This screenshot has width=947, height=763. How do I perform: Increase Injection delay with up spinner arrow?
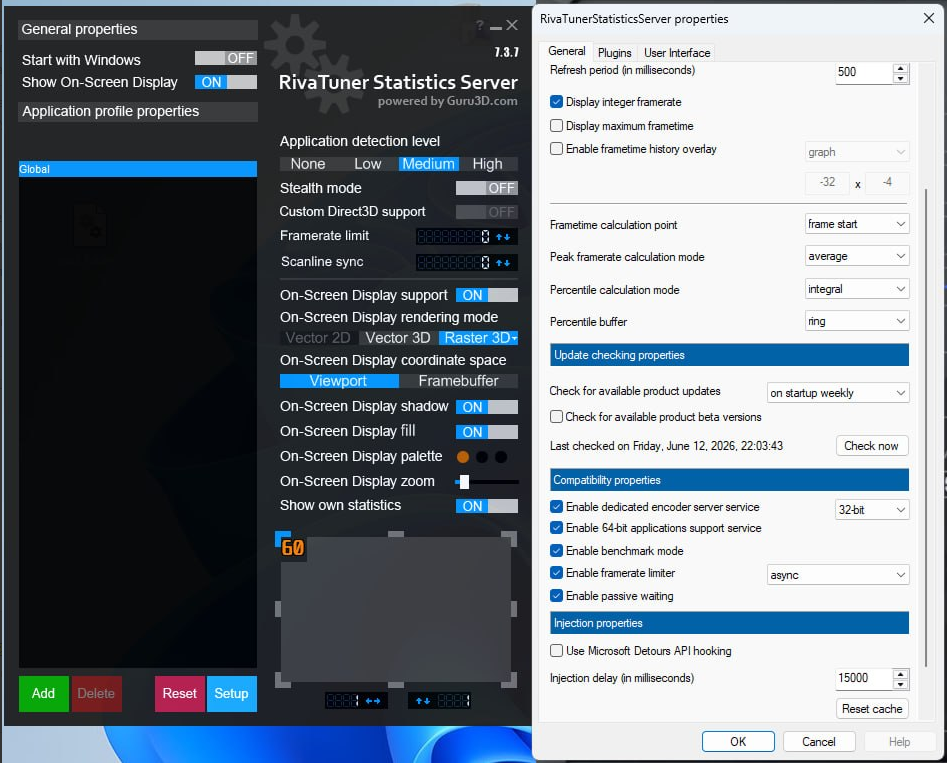point(900,674)
